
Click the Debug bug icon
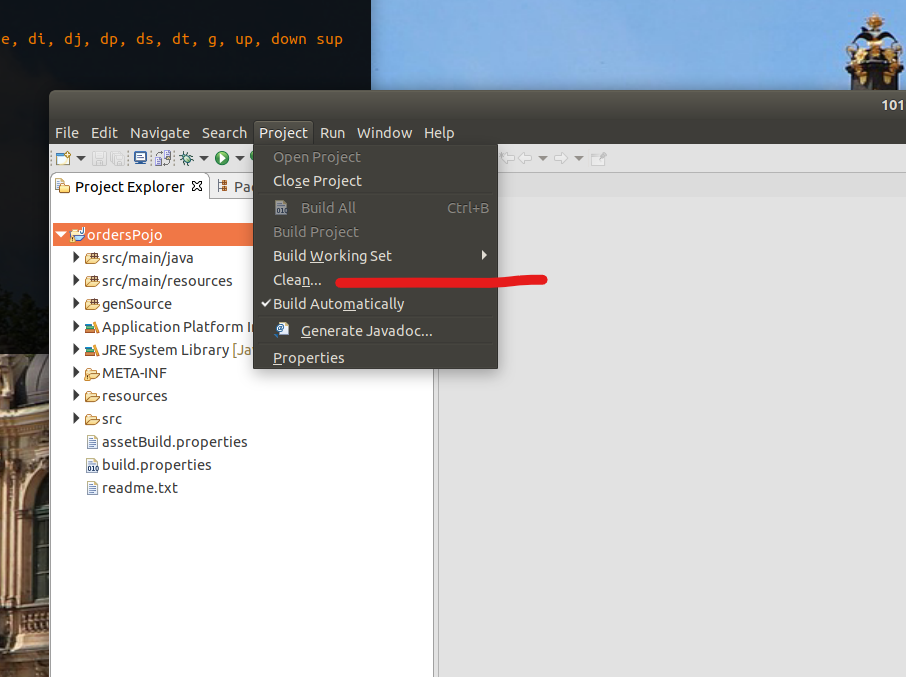coord(186,158)
